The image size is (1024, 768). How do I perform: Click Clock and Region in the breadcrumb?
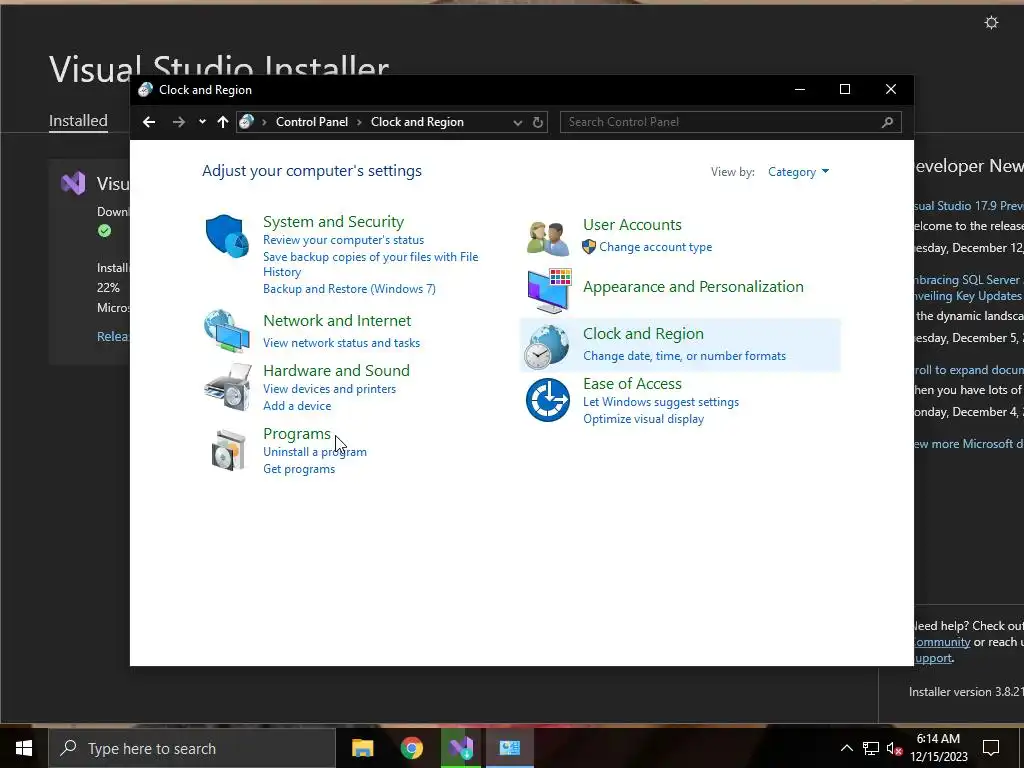[417, 122]
